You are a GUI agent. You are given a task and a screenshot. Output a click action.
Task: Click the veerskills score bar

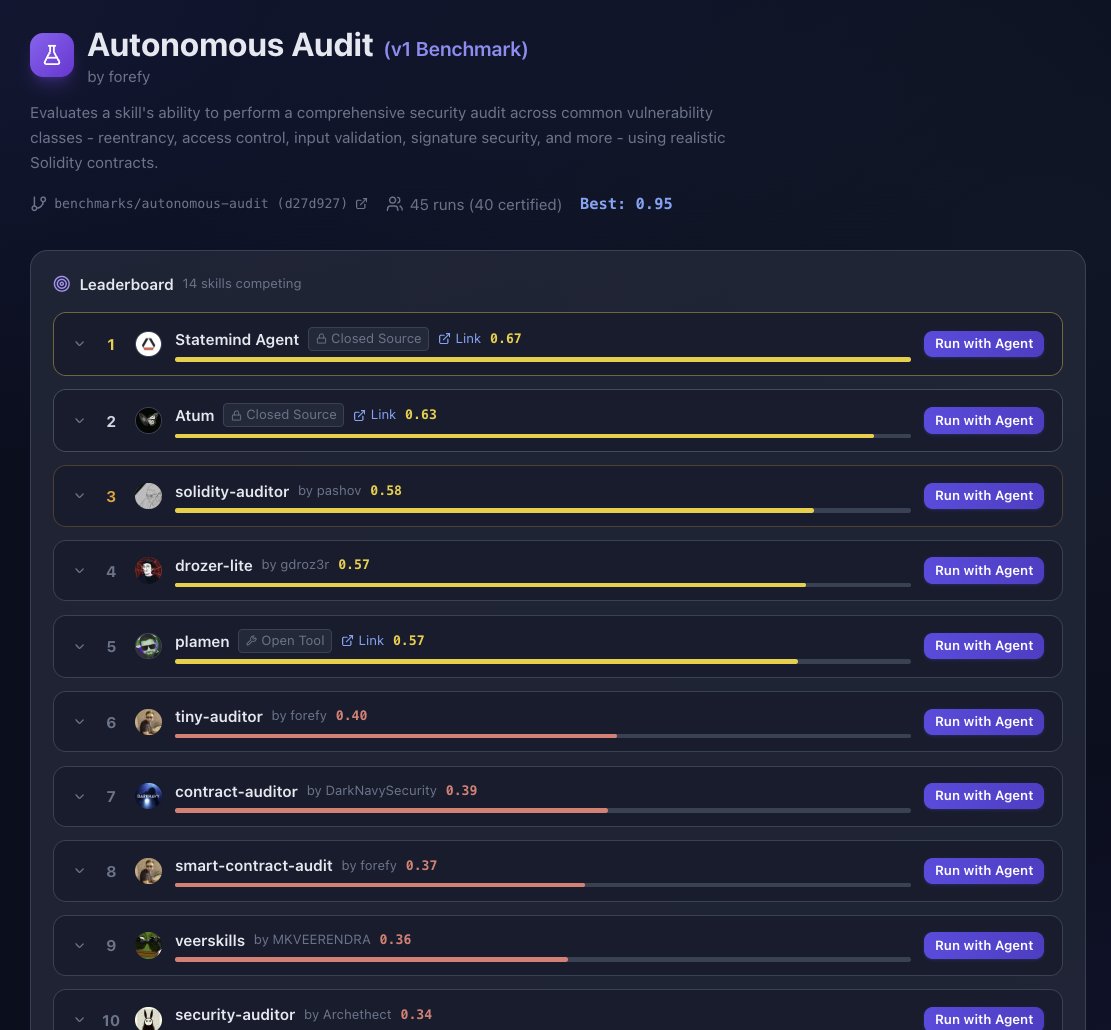tap(543, 960)
